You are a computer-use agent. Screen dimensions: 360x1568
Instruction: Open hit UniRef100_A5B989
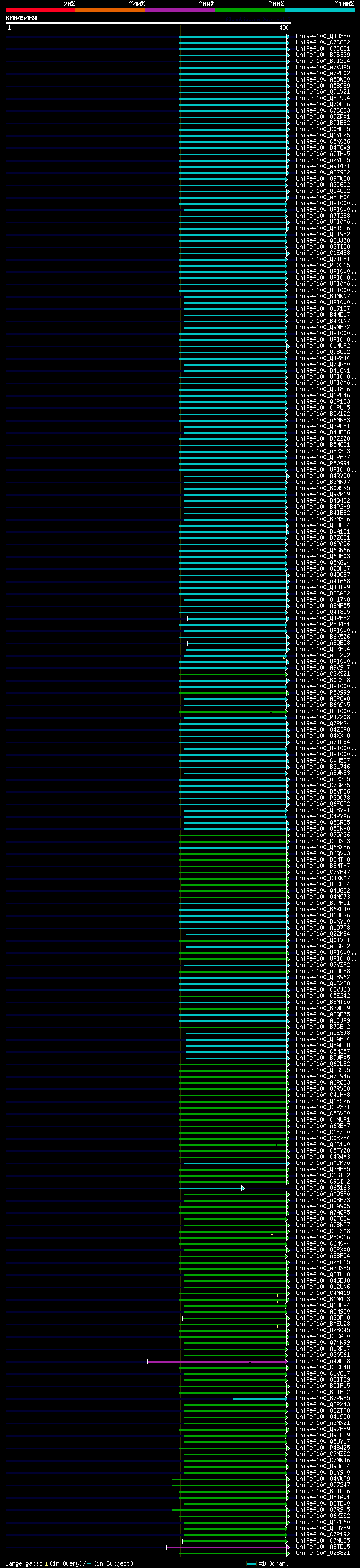(323, 86)
